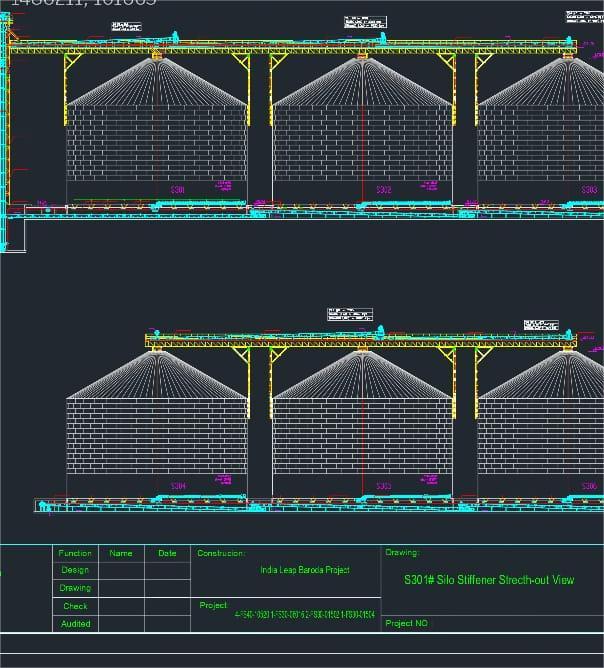604x668 pixels.
Task: Select the Date column header
Action: [167, 553]
